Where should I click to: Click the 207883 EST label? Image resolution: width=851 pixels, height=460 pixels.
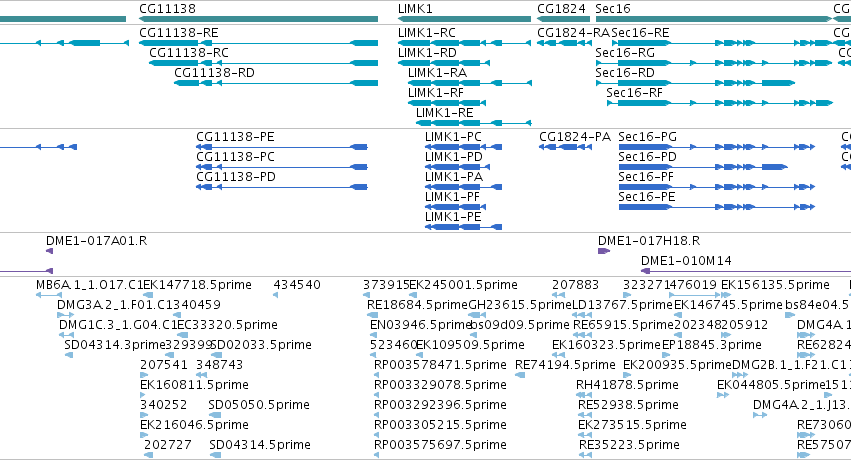pos(575,285)
